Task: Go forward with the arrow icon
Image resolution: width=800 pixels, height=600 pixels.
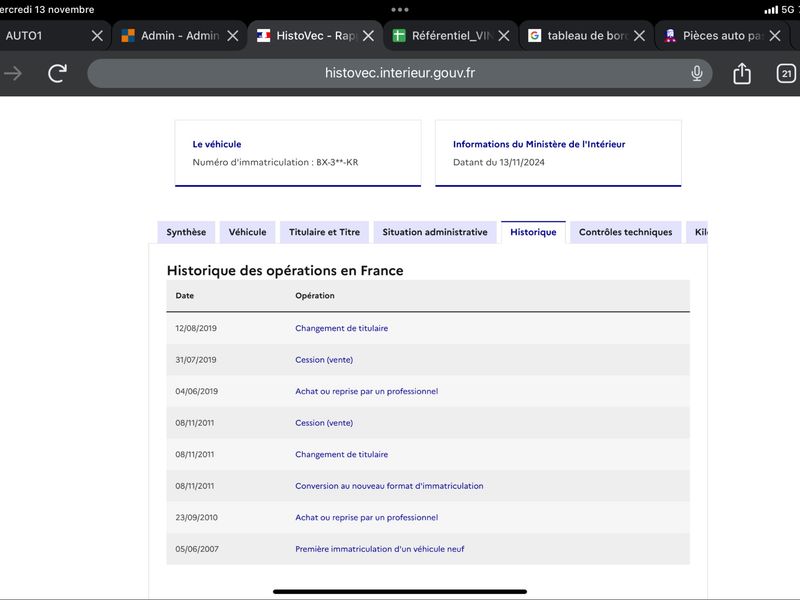Action: (12, 73)
